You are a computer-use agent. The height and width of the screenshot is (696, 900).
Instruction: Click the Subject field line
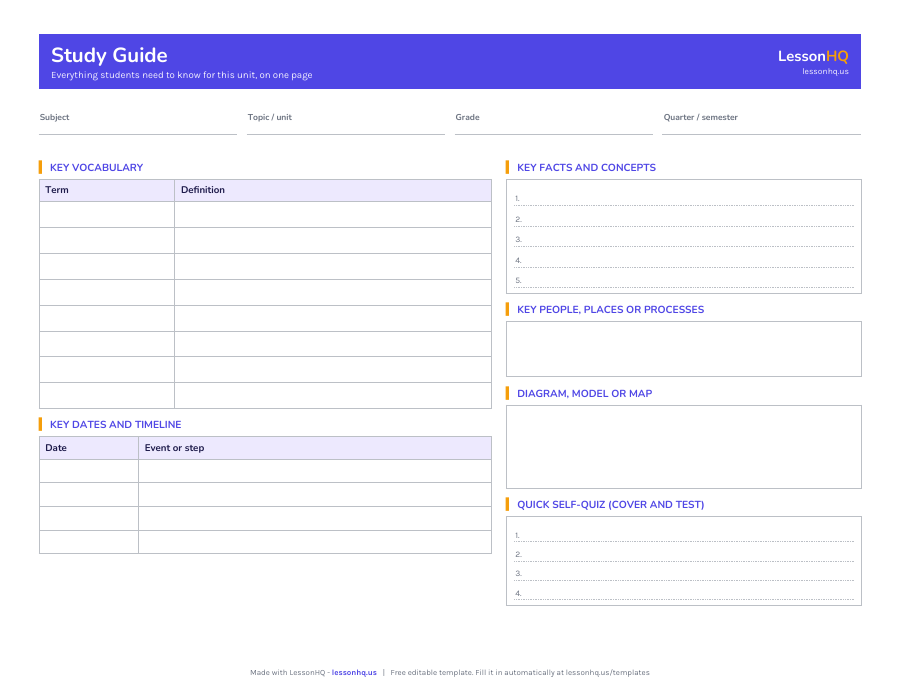pyautogui.click(x=138, y=122)
